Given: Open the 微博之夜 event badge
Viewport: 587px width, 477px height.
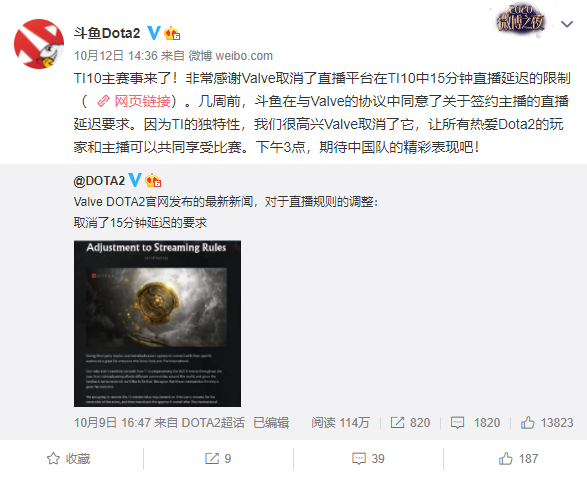Looking at the screenshot, I should click(520, 22).
